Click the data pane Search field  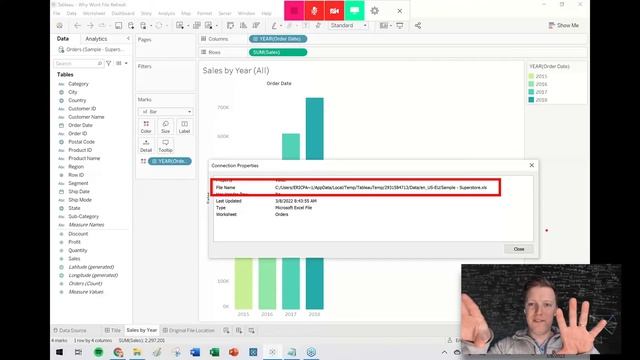(x=78, y=63)
